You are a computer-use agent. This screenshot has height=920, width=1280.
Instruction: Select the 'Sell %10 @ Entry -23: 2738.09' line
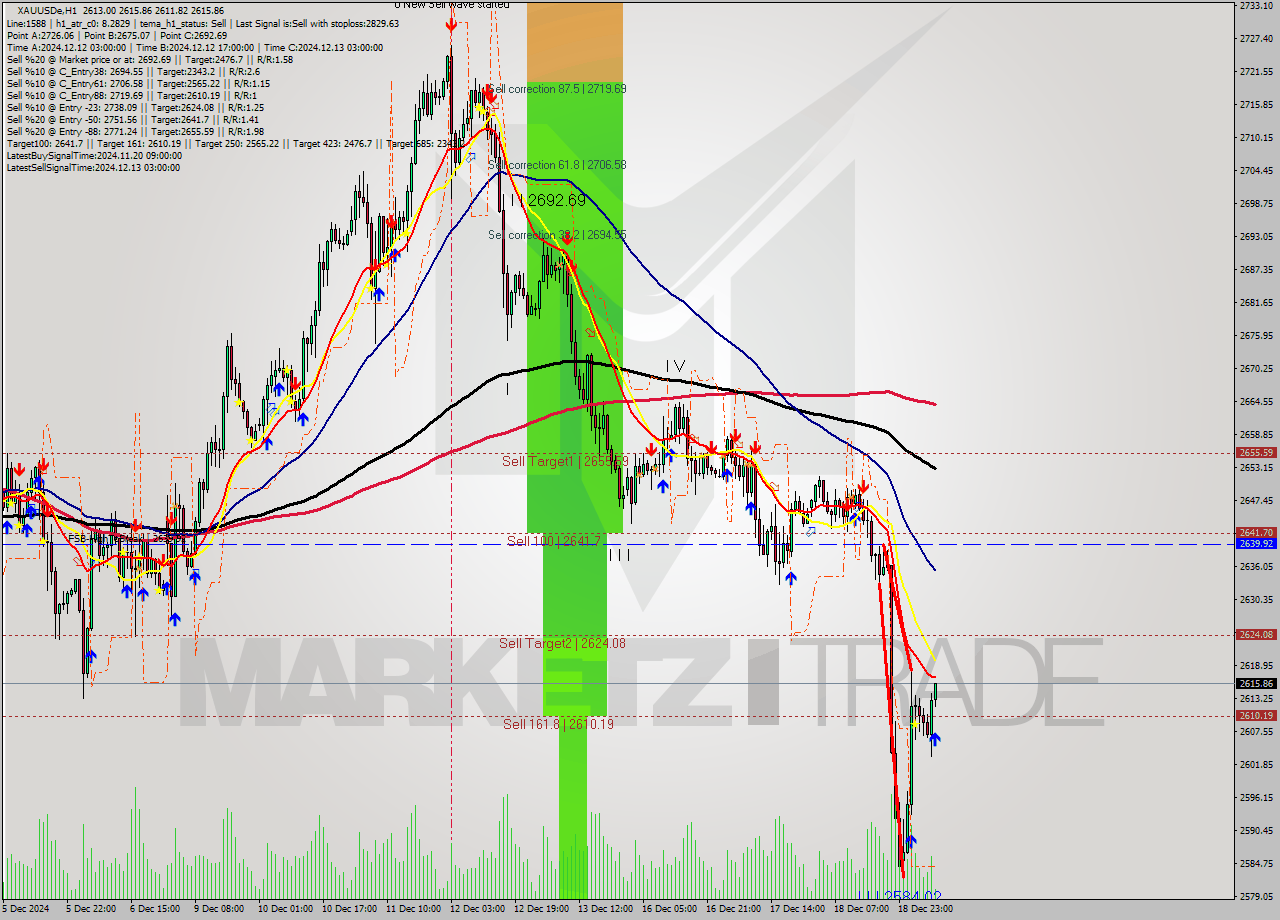[x=135, y=107]
